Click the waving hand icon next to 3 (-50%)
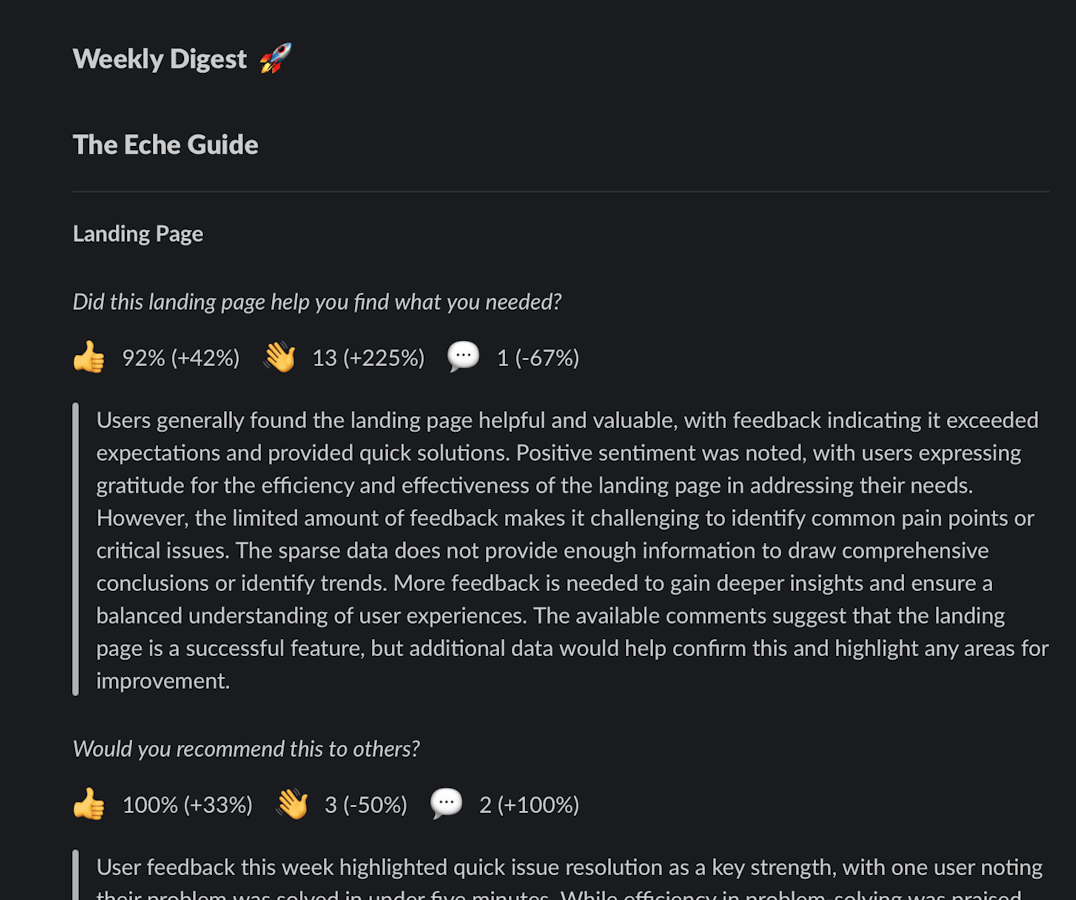This screenshot has height=900, width=1076. pyautogui.click(x=292, y=804)
